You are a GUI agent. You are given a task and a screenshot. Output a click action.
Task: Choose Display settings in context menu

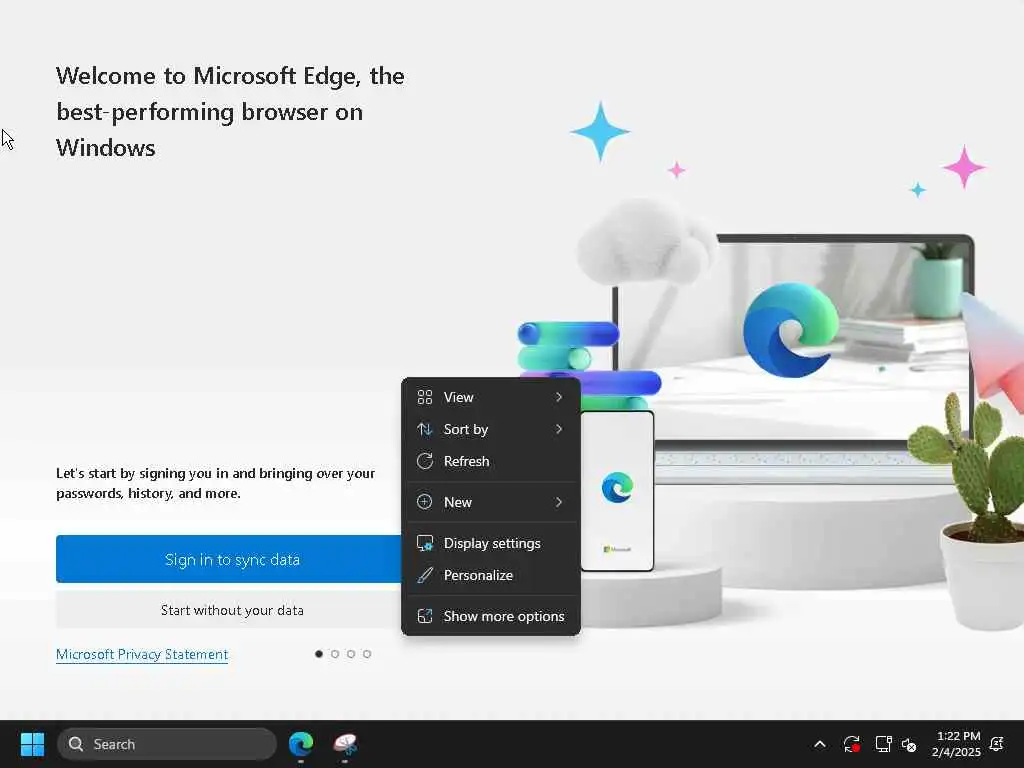point(490,543)
